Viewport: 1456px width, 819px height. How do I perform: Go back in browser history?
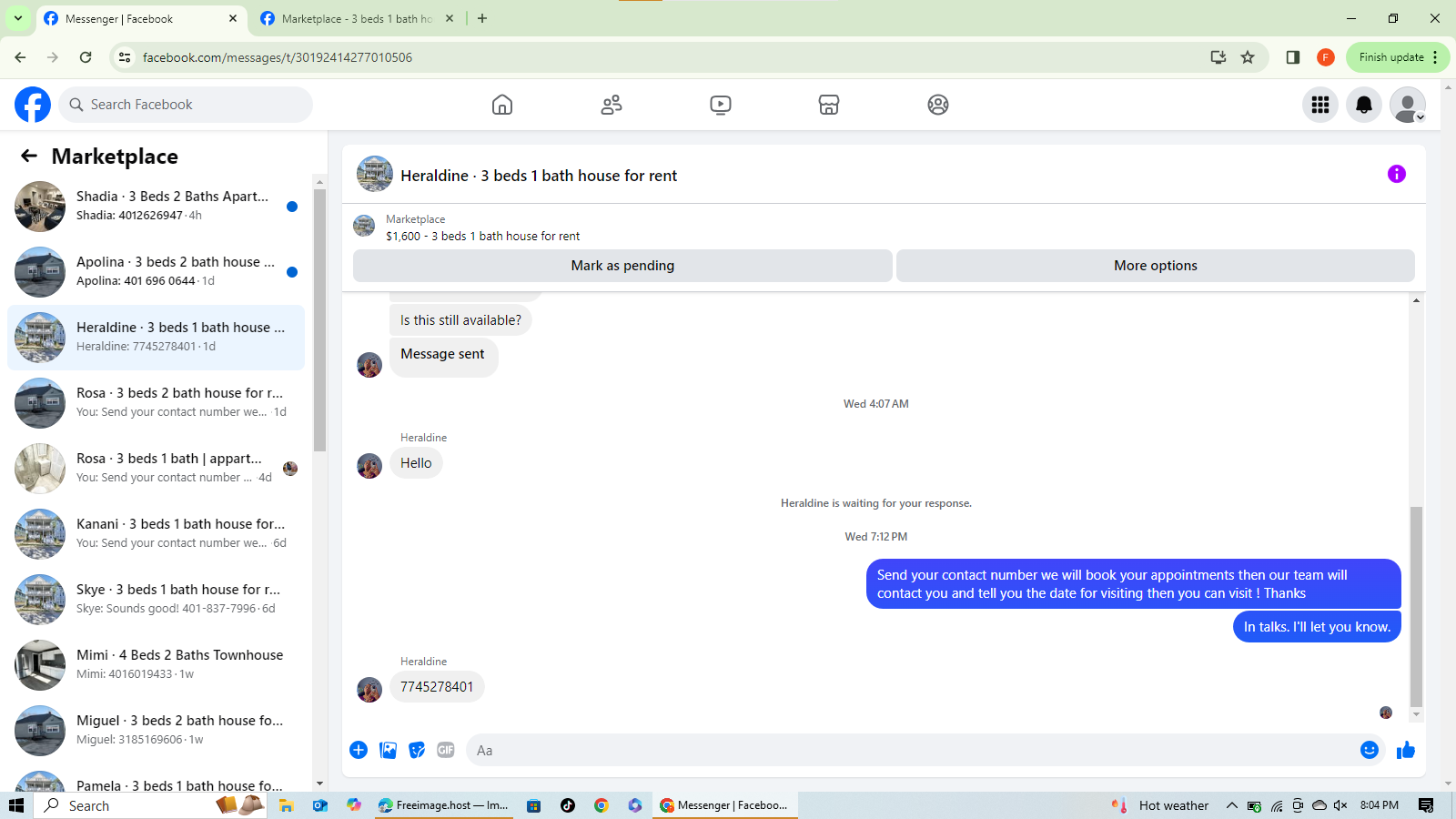coord(20,57)
